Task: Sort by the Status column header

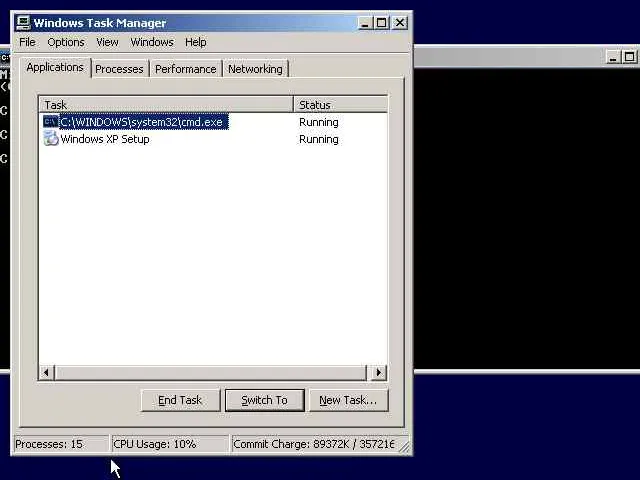Action: pyautogui.click(x=340, y=104)
